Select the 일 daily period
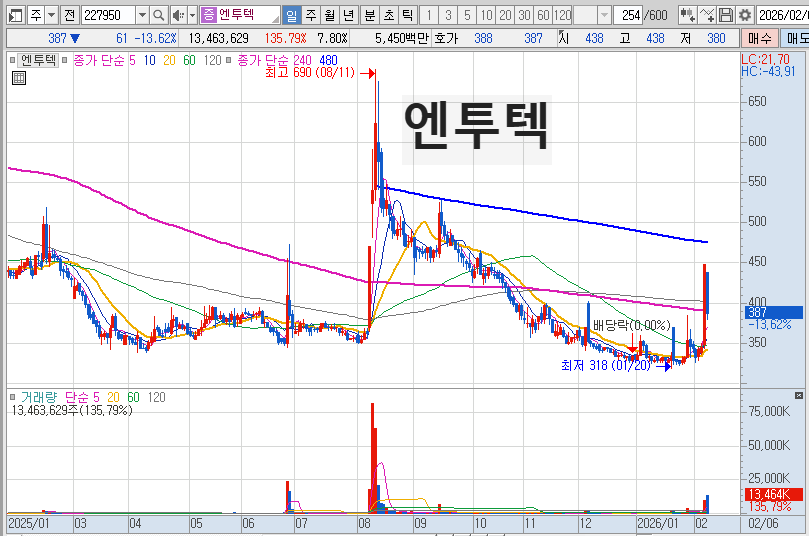Screen dimensions: 809x536 (292, 15)
